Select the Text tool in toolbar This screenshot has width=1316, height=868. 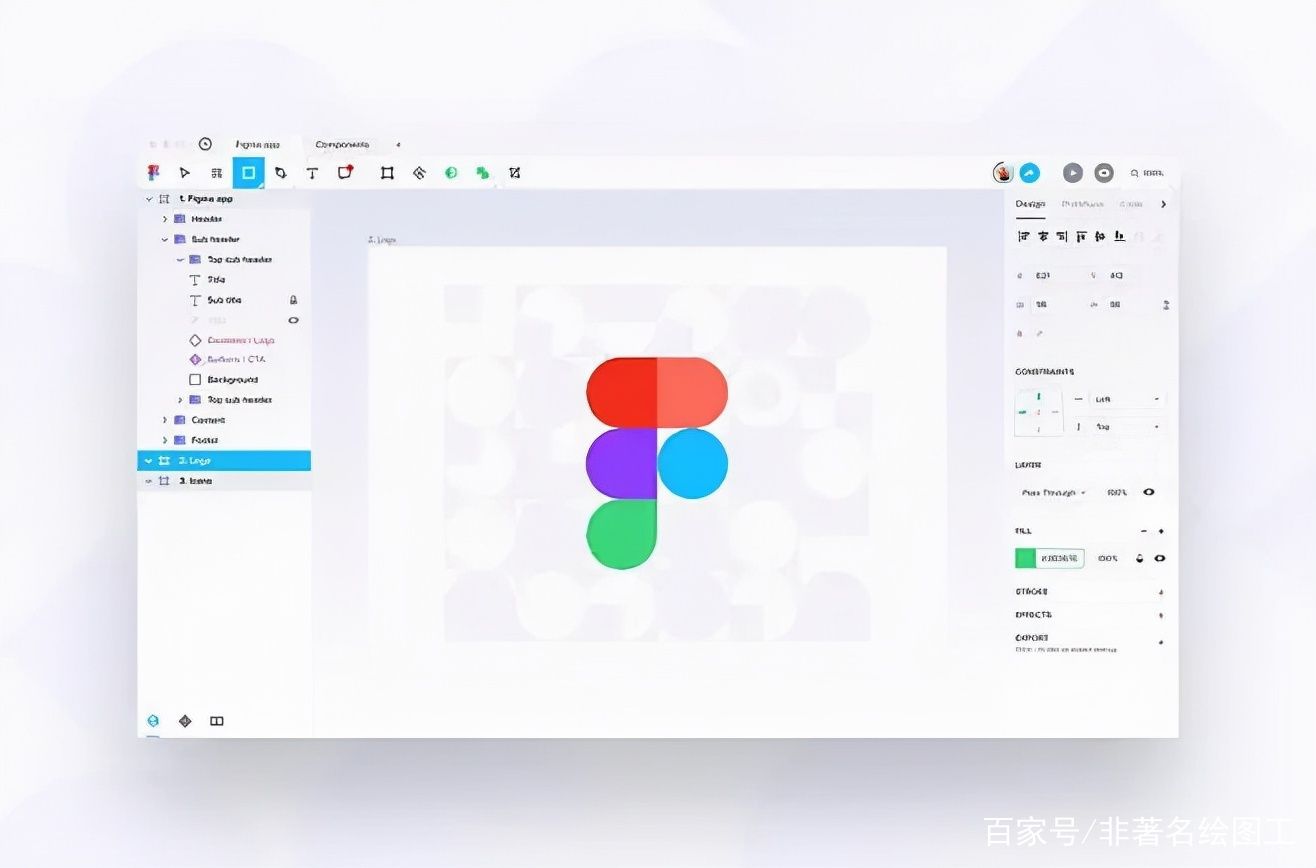pyautogui.click(x=312, y=173)
